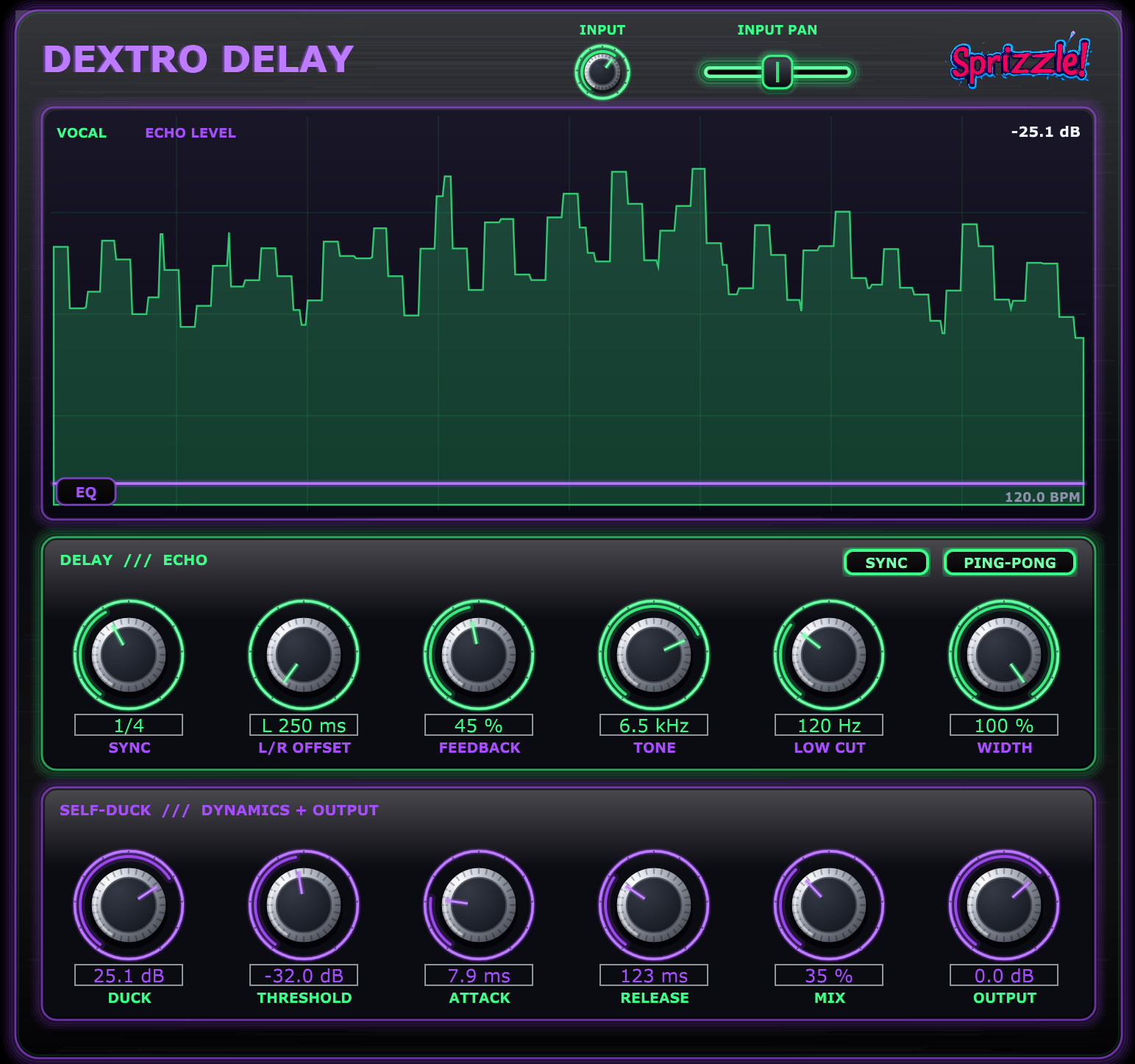The width and height of the screenshot is (1135, 1064).
Task: Click the Sprizzle! logo
Action: [1019, 60]
